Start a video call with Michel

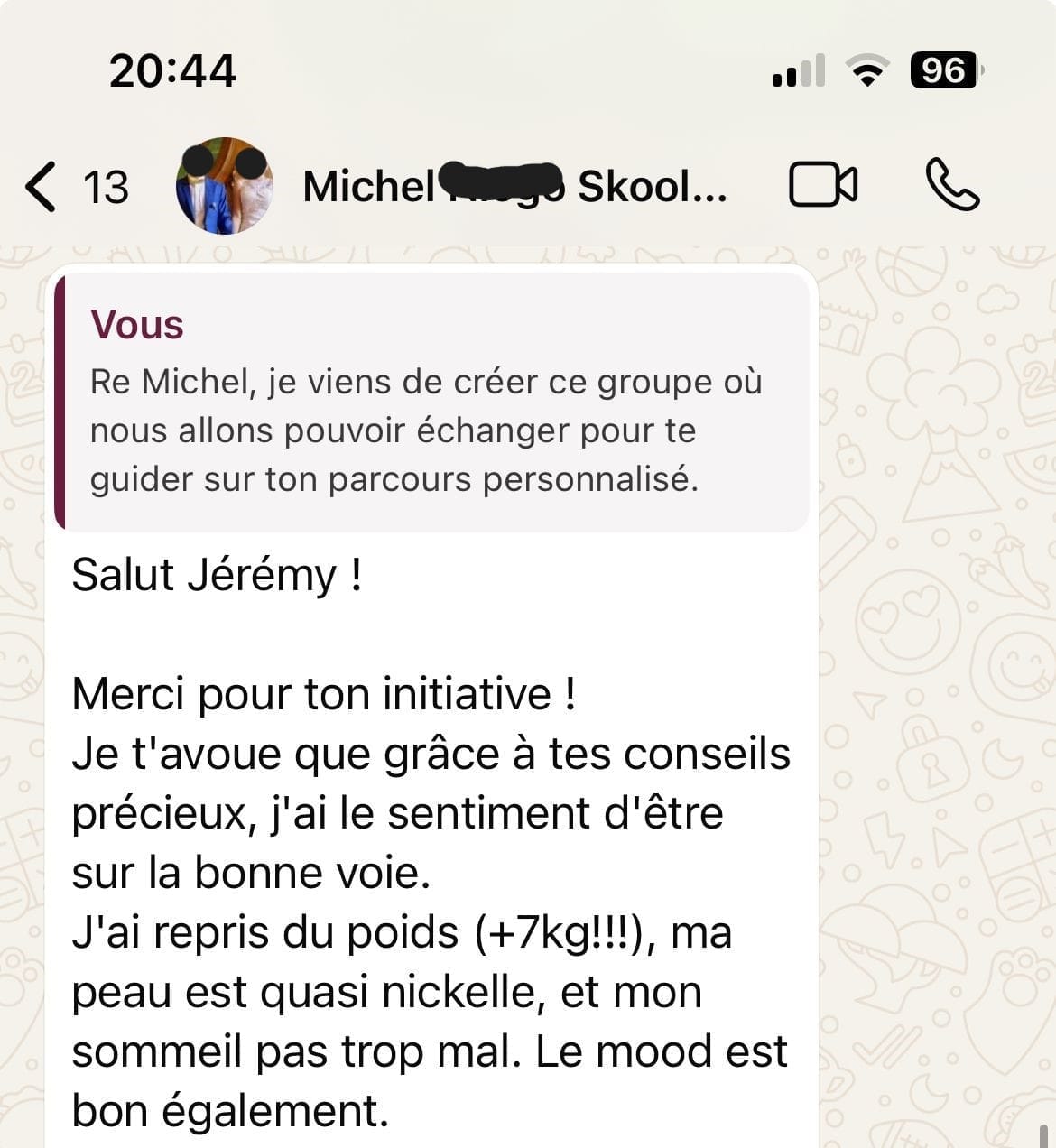pos(823,185)
